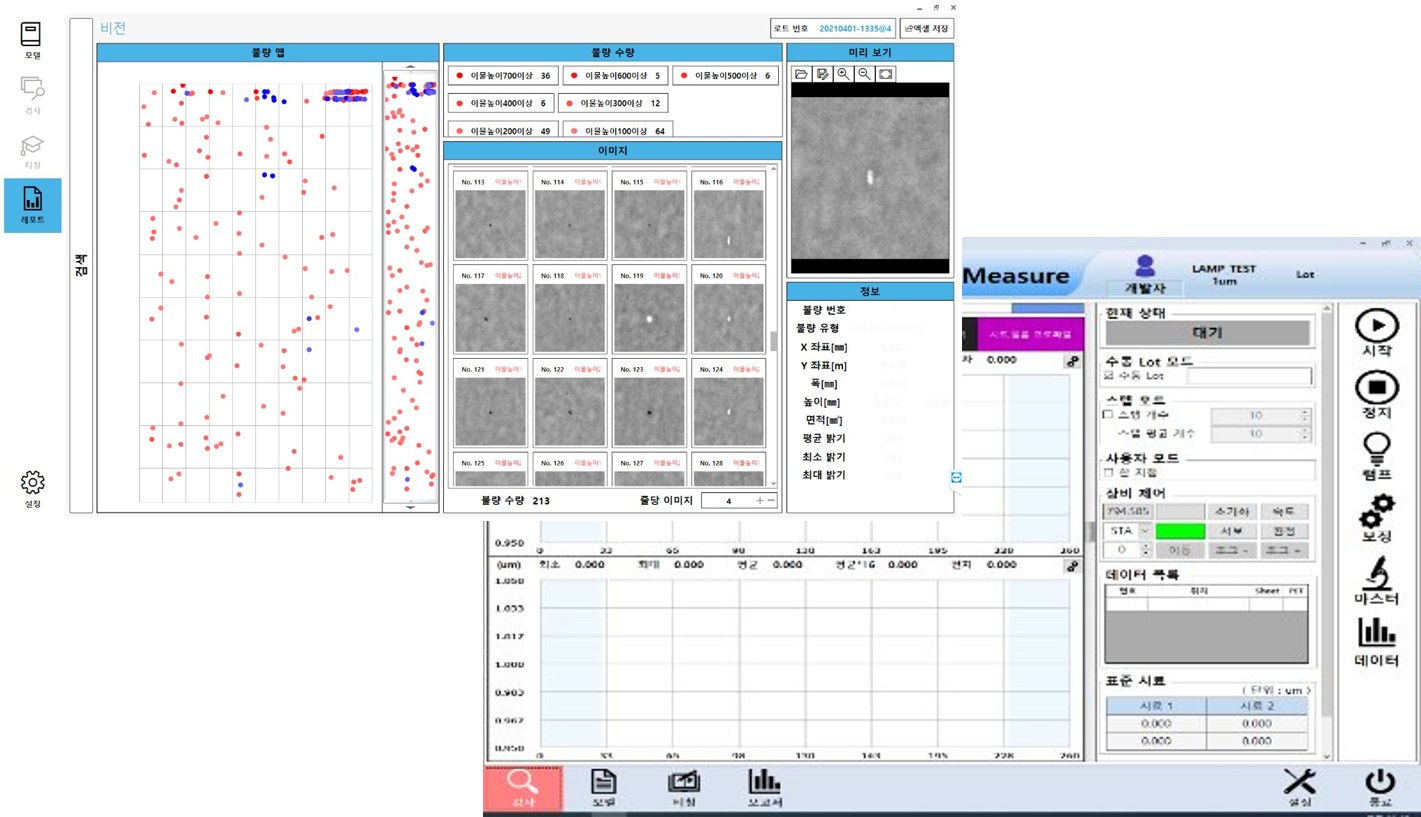Image resolution: width=1421 pixels, height=817 pixels.
Task: Click the 시료 1 column header
Action: coord(1156,705)
